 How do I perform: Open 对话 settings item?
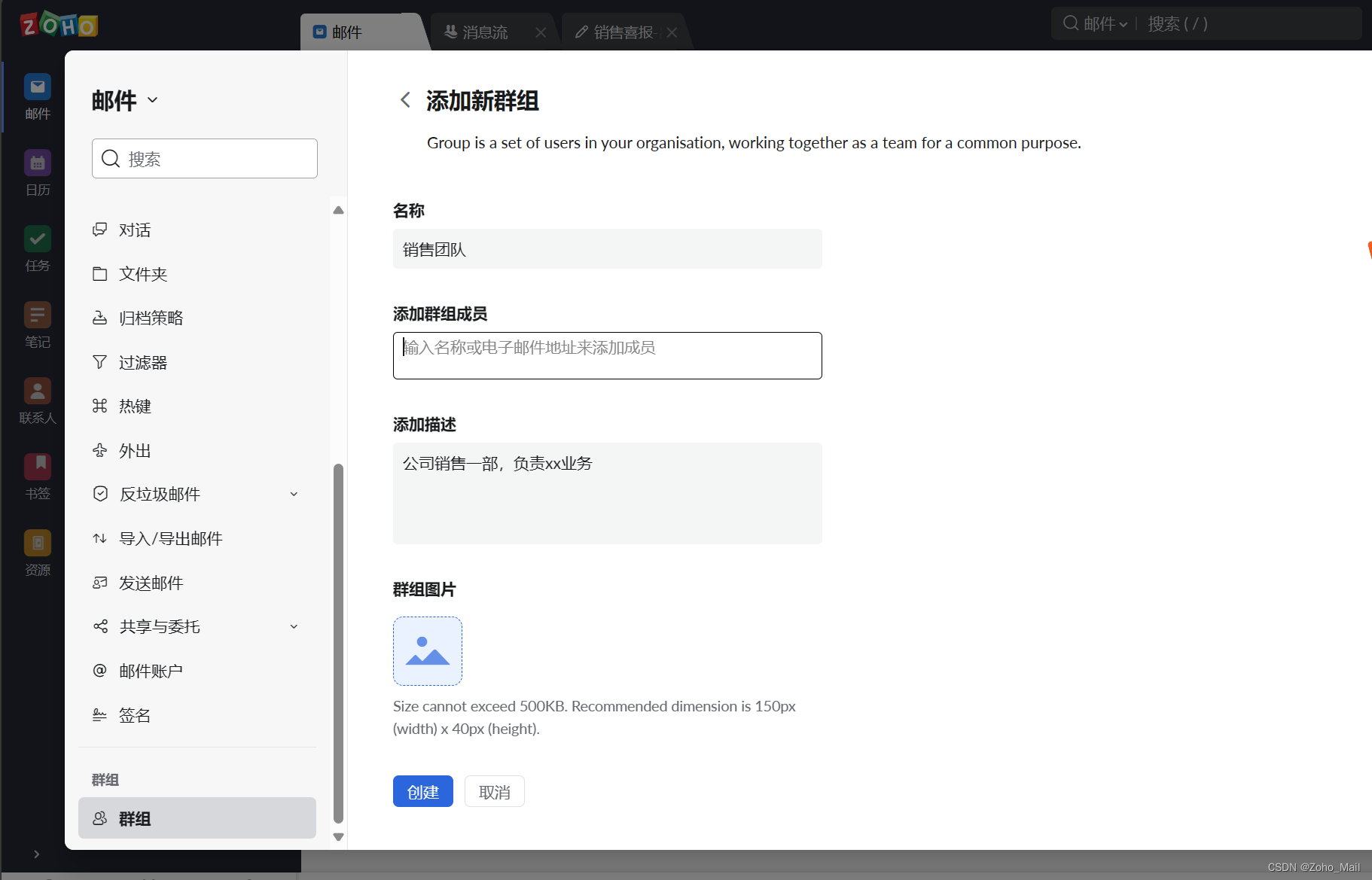(197, 230)
